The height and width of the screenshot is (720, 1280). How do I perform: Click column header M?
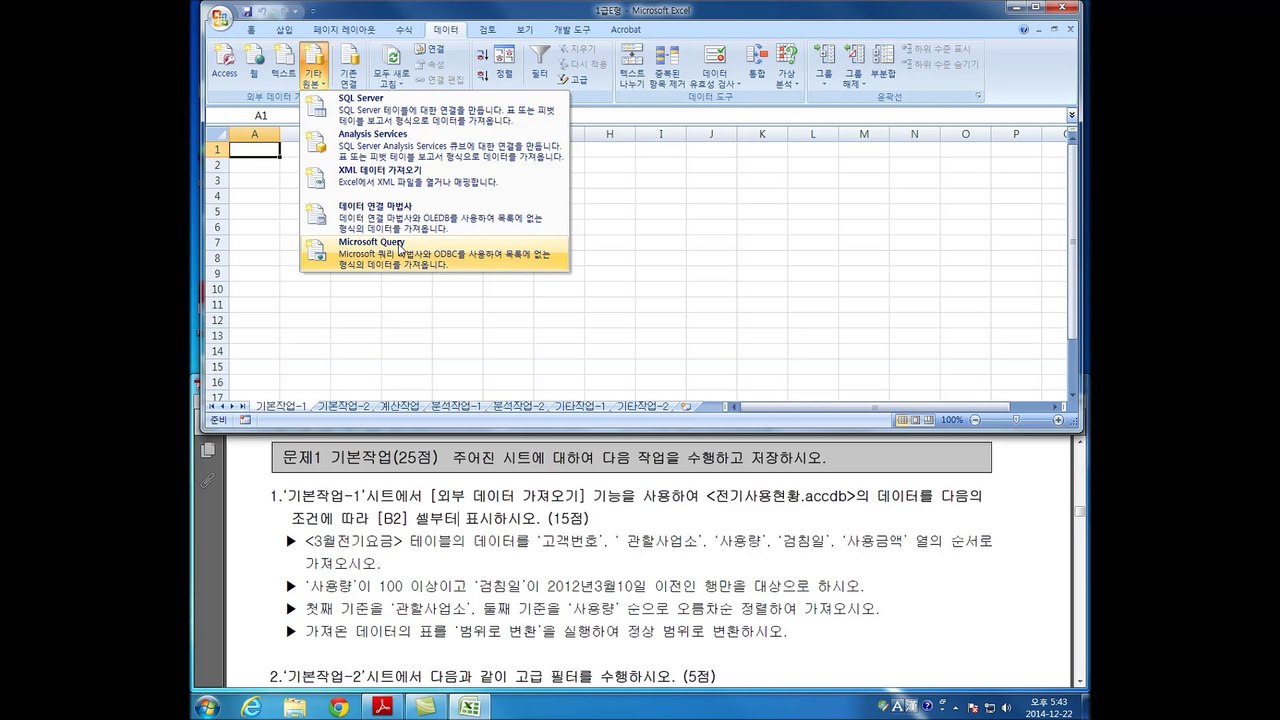point(864,134)
